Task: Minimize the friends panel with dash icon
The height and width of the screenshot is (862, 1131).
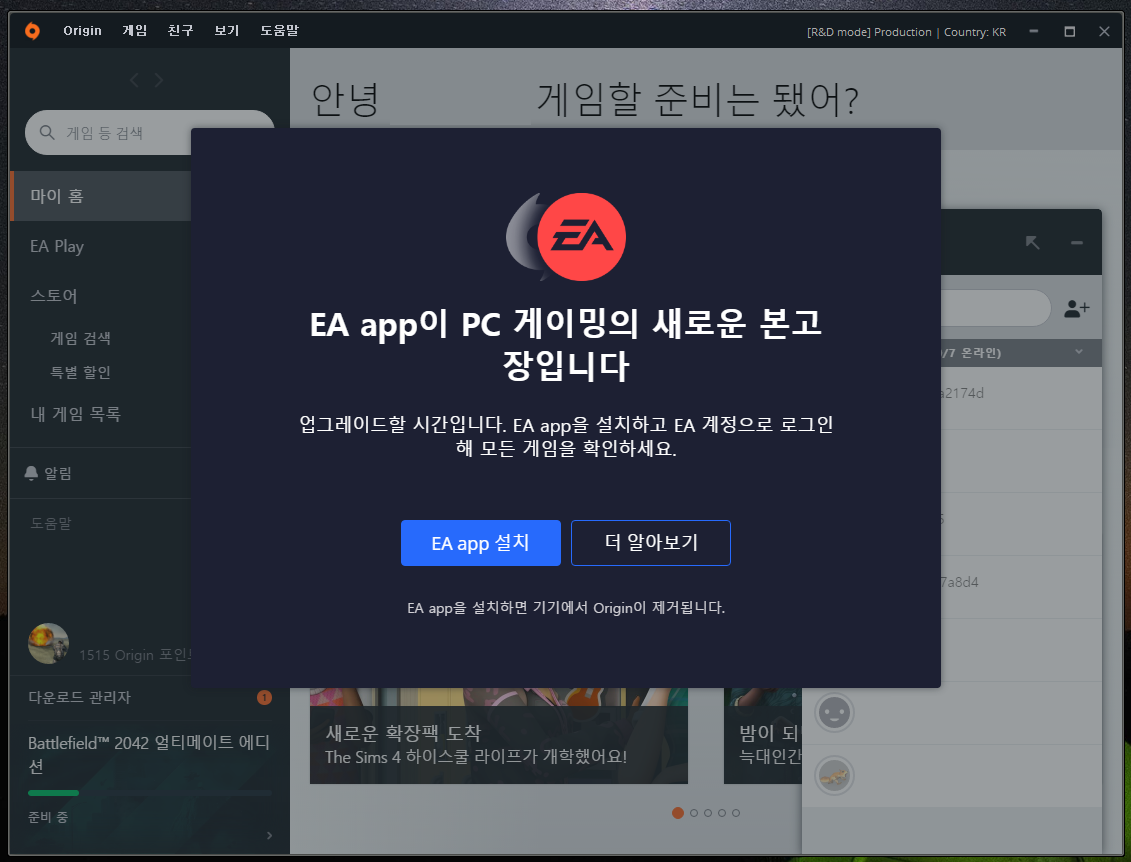Action: click(1076, 242)
